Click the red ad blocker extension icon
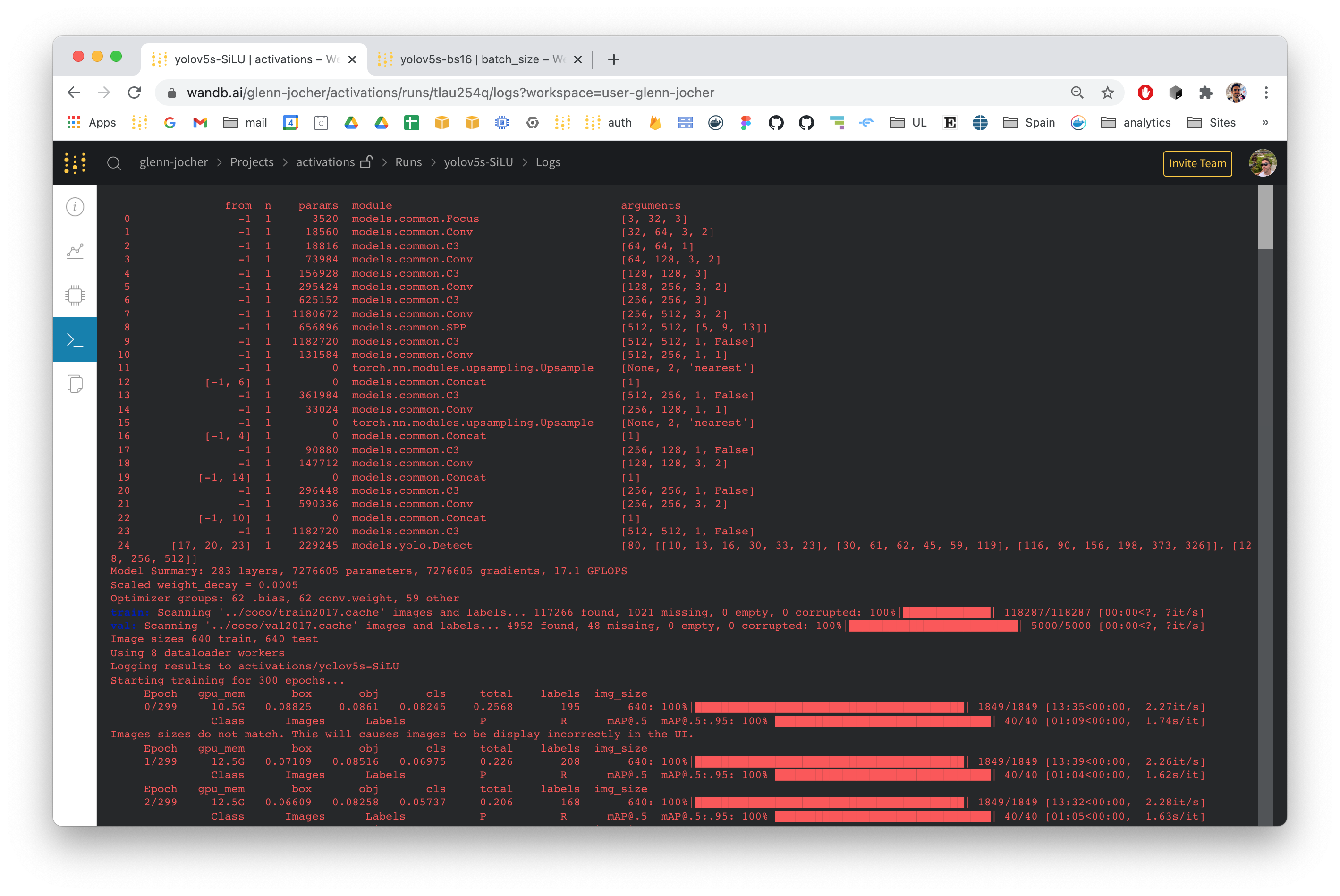The width and height of the screenshot is (1340, 896). tap(1145, 93)
